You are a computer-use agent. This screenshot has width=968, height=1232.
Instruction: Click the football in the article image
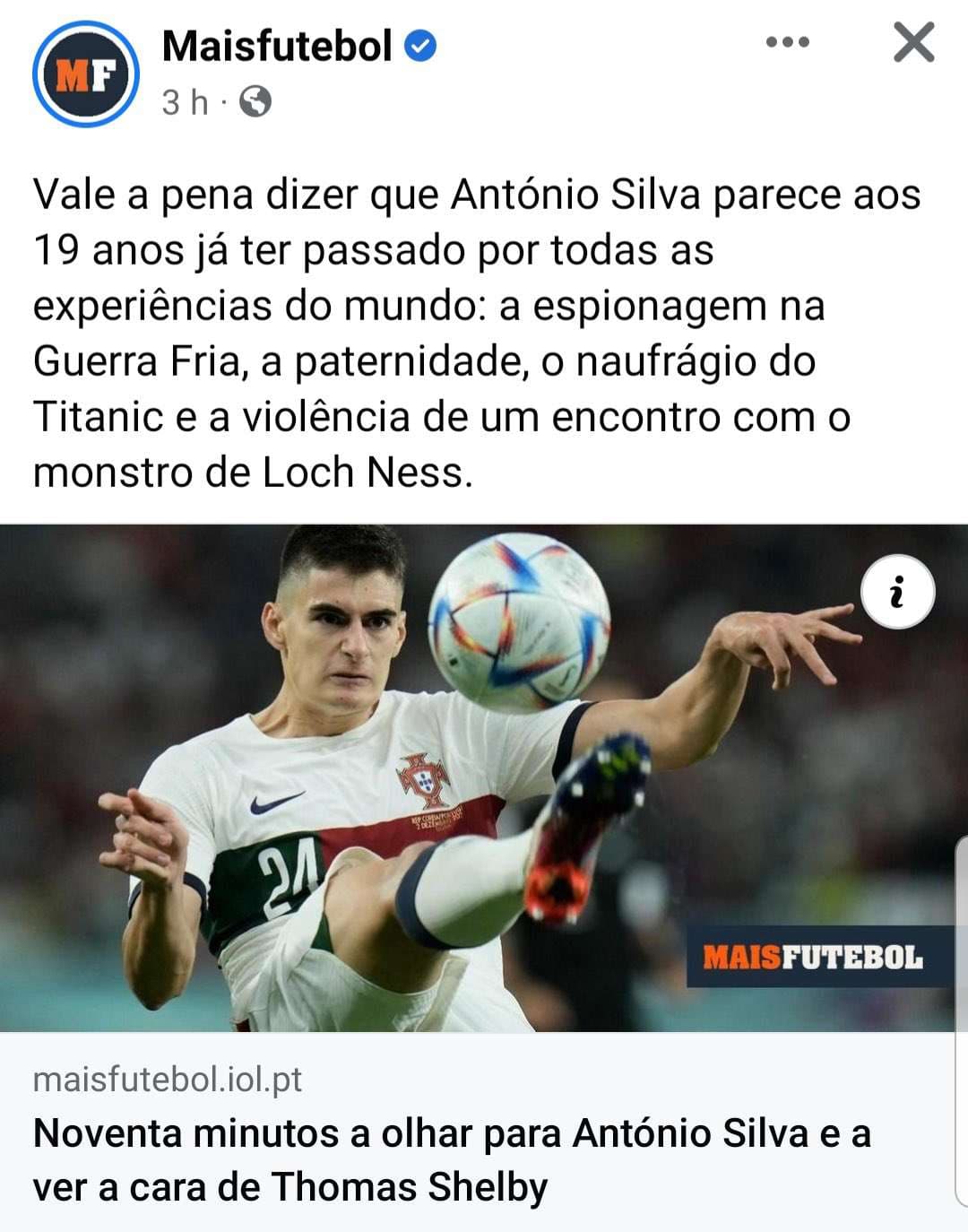point(520,620)
